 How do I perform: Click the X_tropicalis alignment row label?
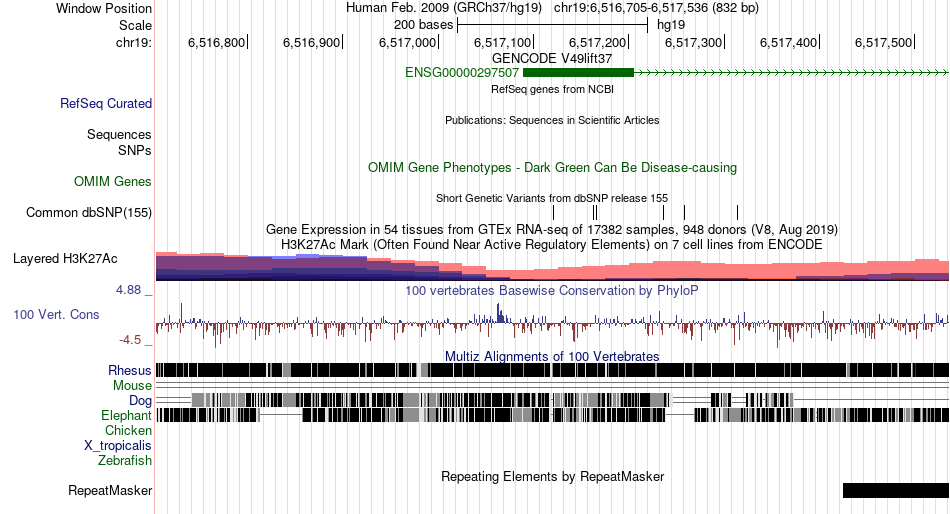coord(118,446)
